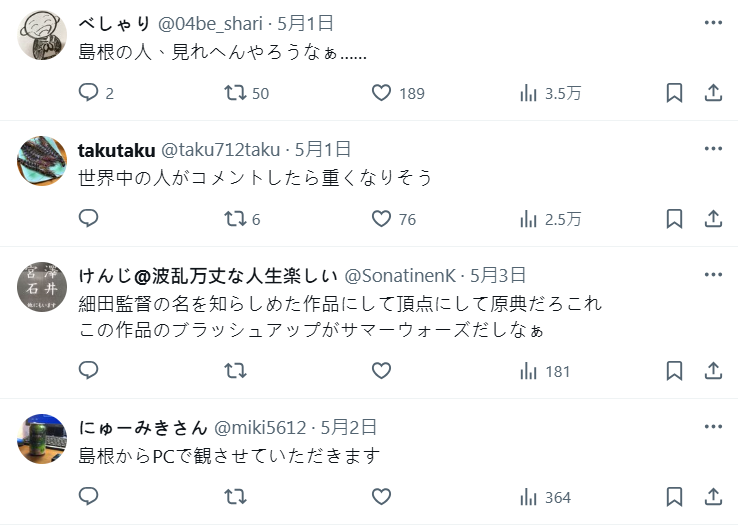The image size is (738, 531).
Task: Like takutaku's tweet with 76 likes
Action: pyautogui.click(x=381, y=219)
